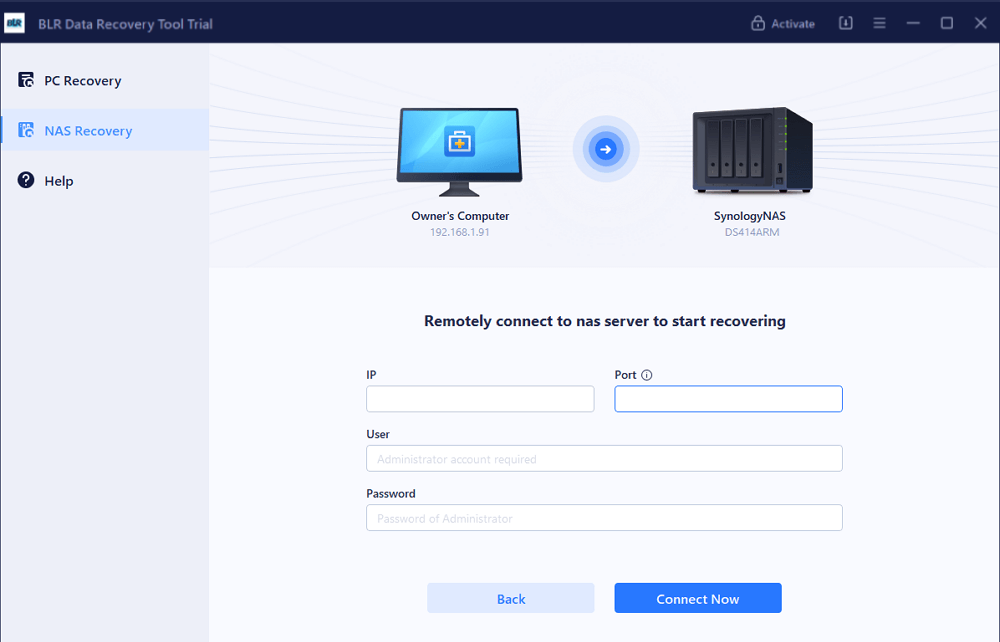Click the padlock icon beside Activate

click(758, 24)
